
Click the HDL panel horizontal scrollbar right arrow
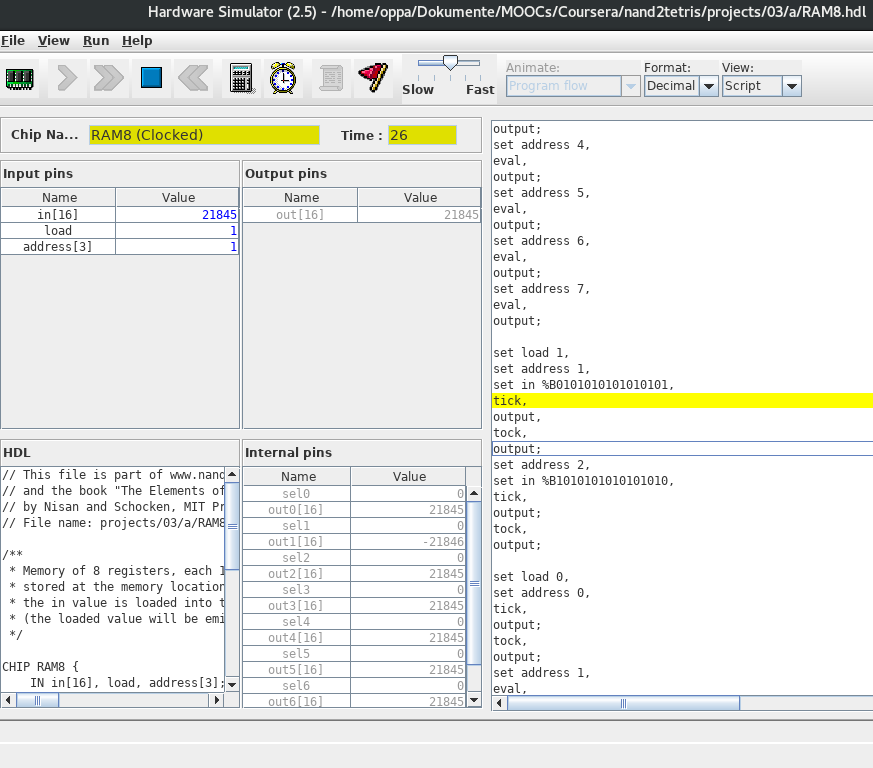point(216,701)
